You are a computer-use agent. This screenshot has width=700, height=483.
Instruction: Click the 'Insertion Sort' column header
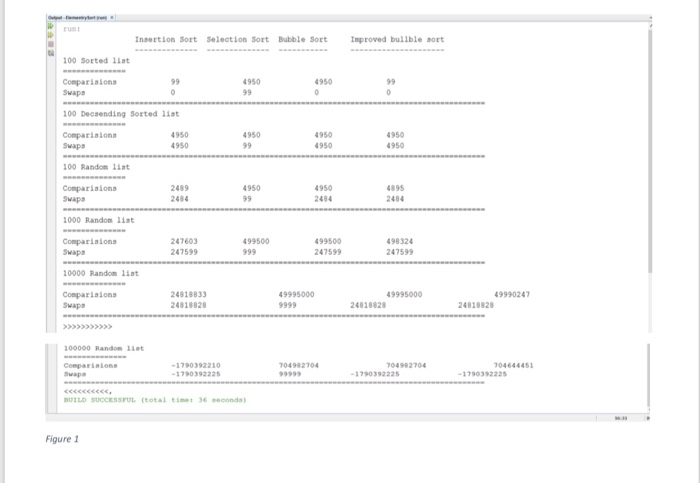[166, 39]
